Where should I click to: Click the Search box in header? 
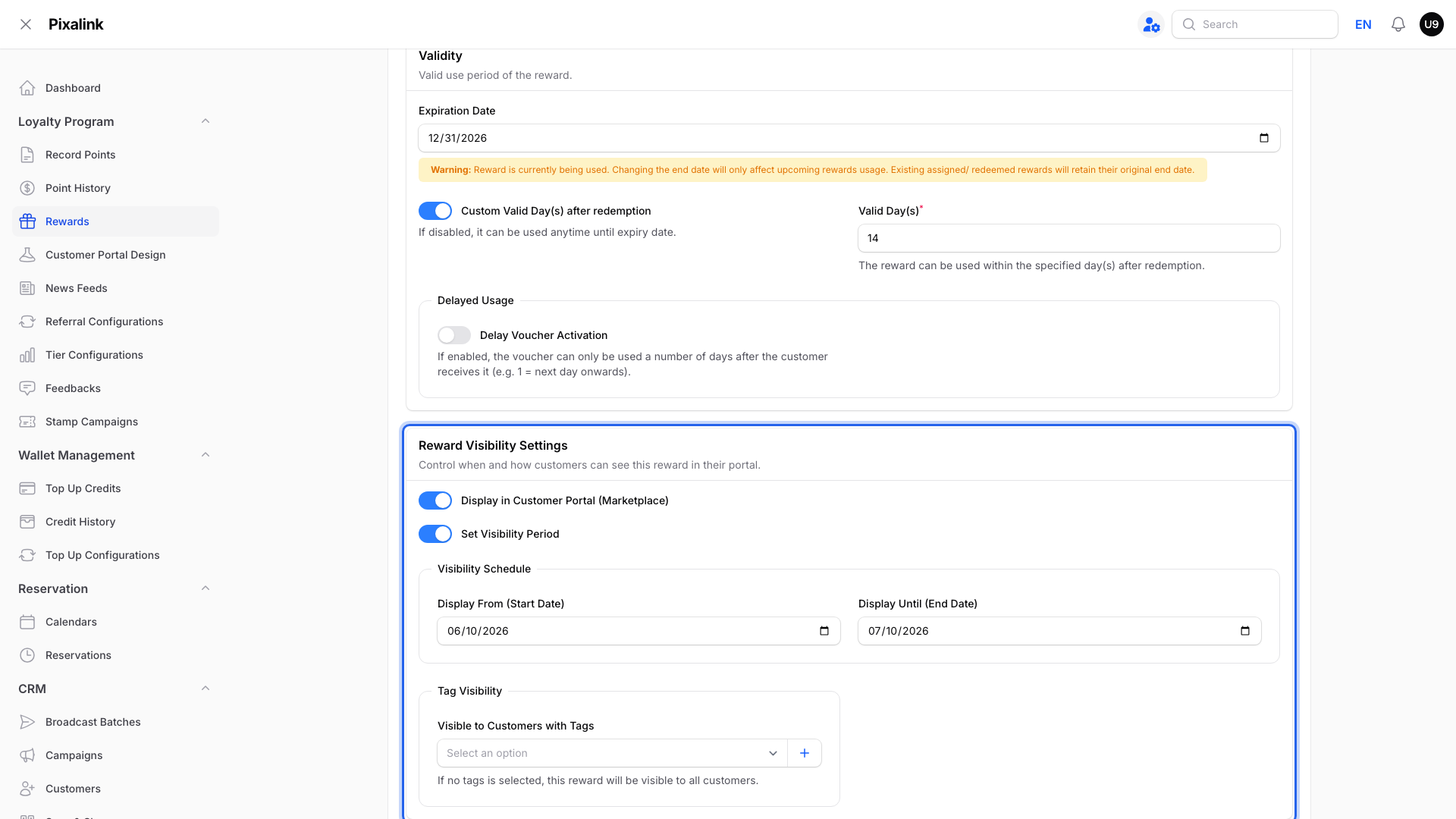coord(1255,24)
